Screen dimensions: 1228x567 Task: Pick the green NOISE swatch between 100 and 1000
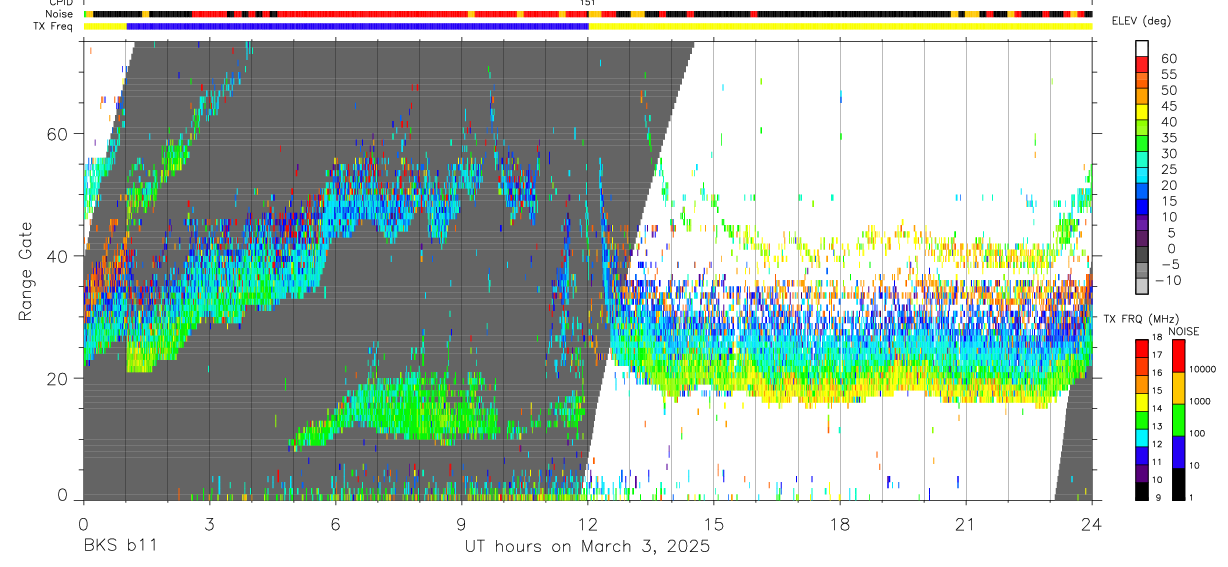coord(1179,420)
